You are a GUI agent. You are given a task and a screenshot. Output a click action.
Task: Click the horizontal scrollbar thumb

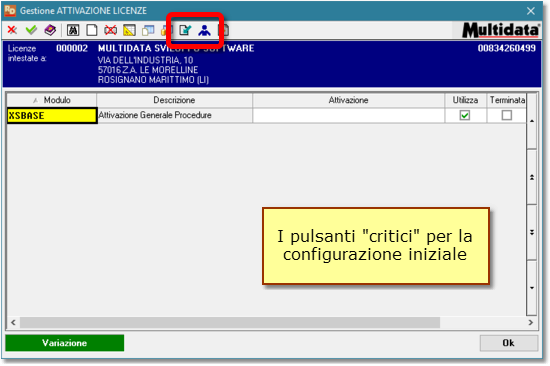point(230,322)
